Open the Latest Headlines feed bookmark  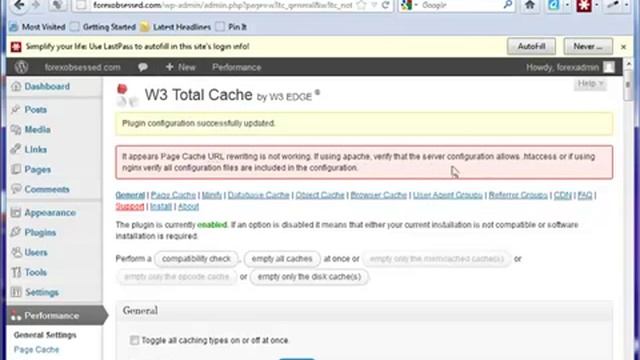[x=176, y=27]
